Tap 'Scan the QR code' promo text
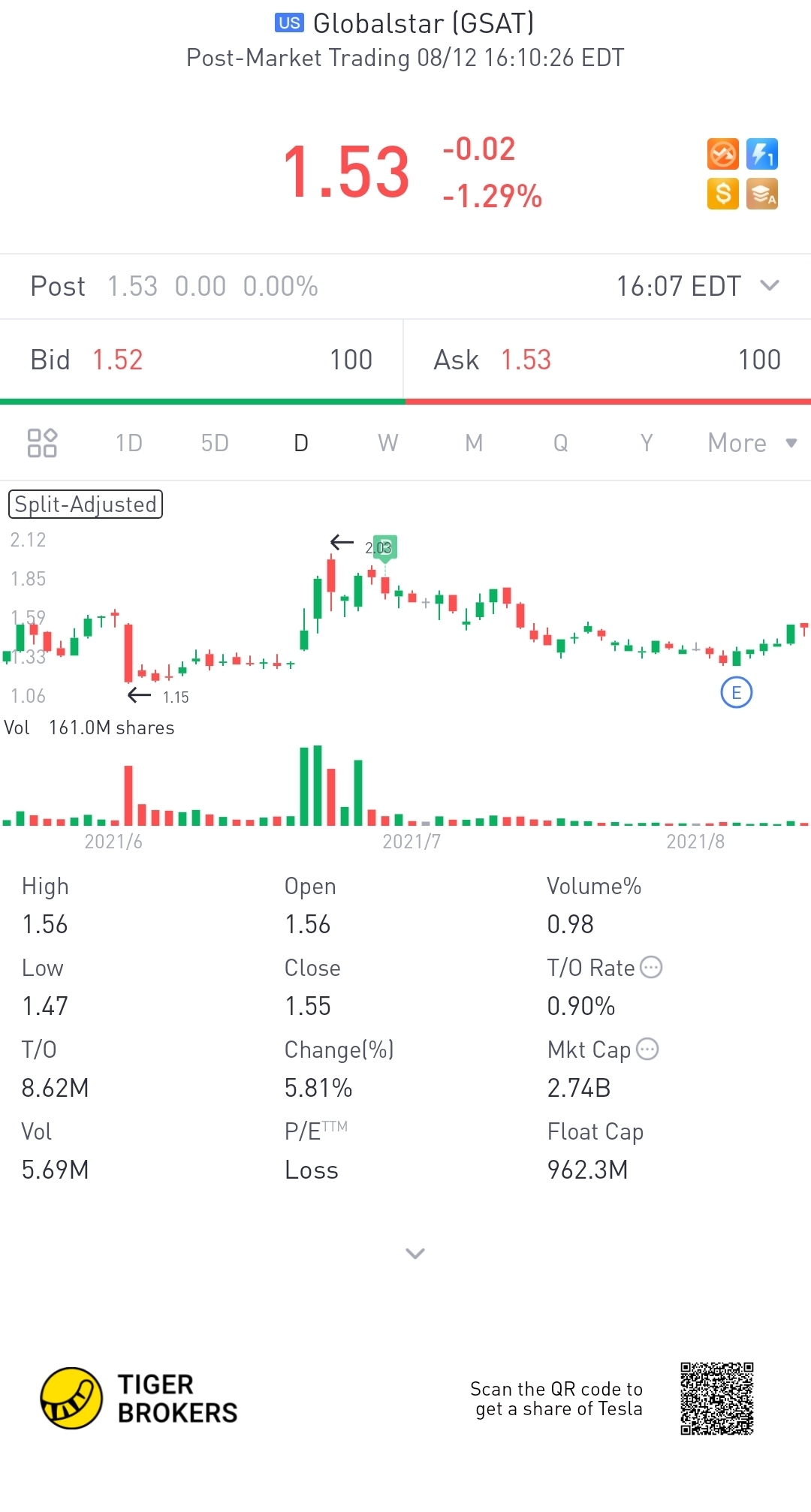 556,1399
